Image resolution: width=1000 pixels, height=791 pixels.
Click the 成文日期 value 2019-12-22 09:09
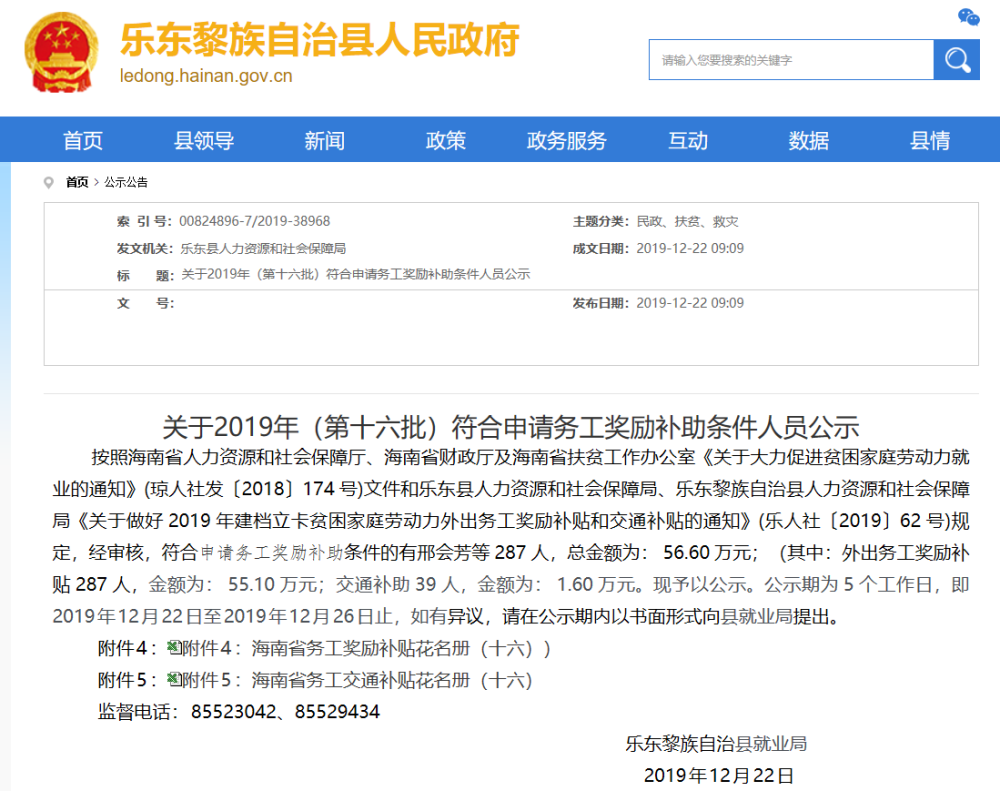[x=690, y=248]
